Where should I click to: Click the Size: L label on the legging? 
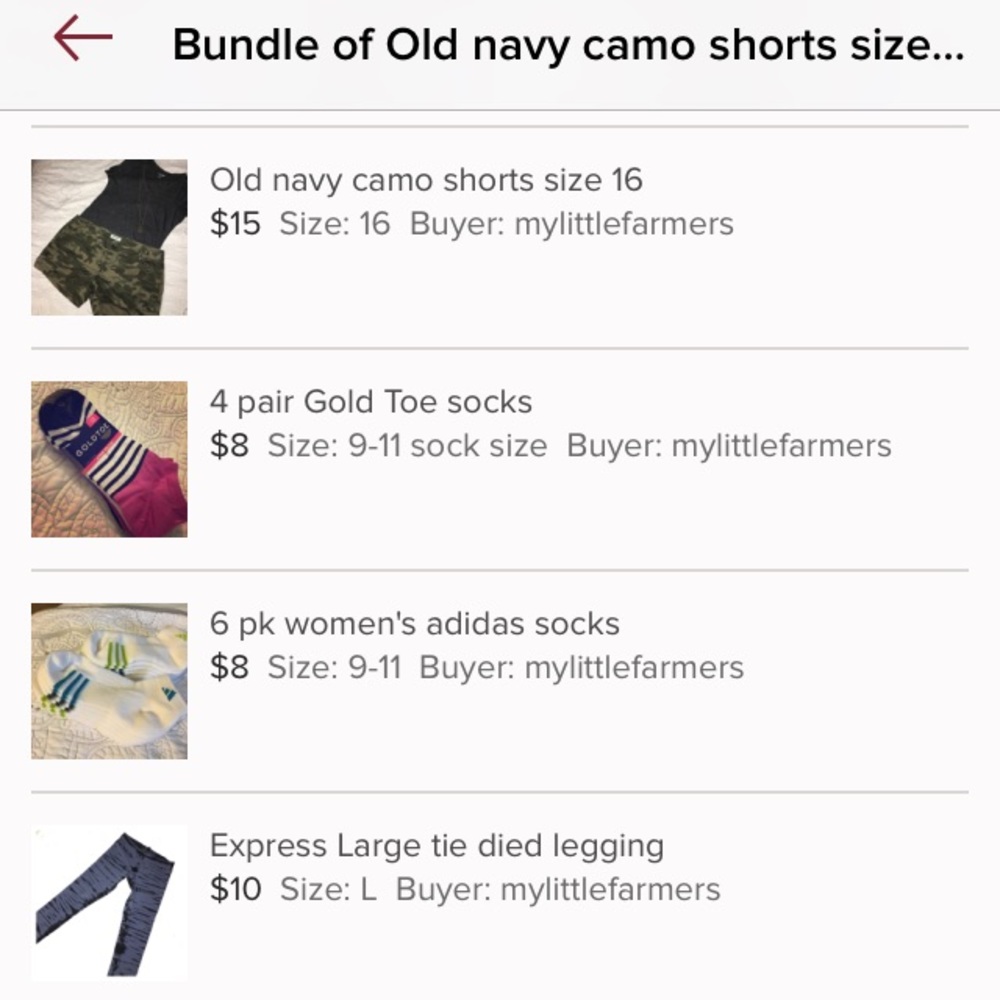334,889
